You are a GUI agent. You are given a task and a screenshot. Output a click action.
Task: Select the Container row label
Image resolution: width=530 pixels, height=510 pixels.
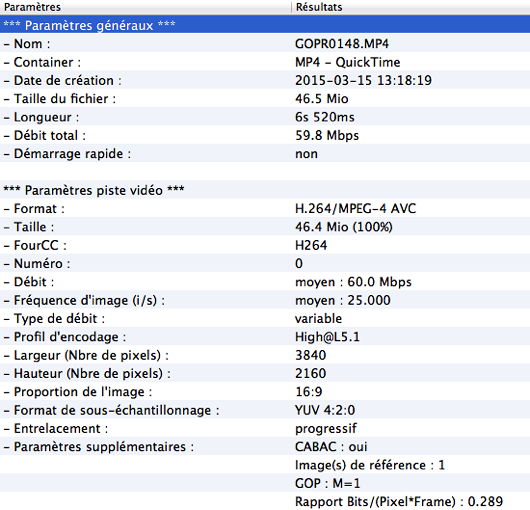[x=42, y=62]
